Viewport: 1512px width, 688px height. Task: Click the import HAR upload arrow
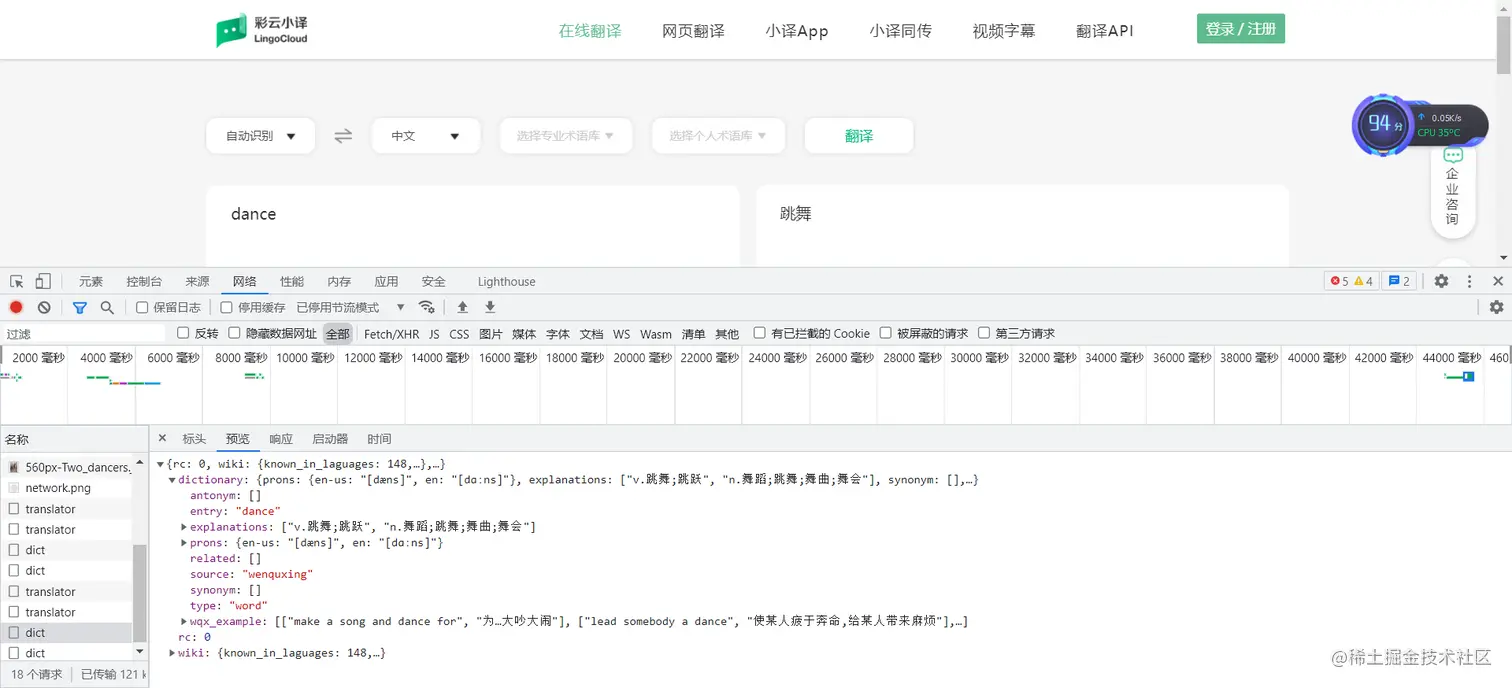pyautogui.click(x=462, y=308)
